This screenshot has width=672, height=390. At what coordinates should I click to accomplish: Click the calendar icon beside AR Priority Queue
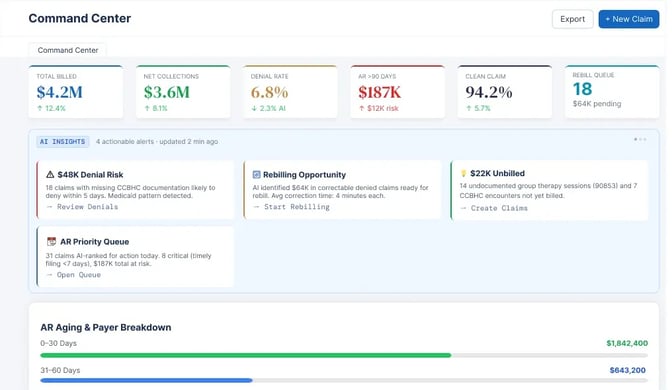pyautogui.click(x=51, y=241)
